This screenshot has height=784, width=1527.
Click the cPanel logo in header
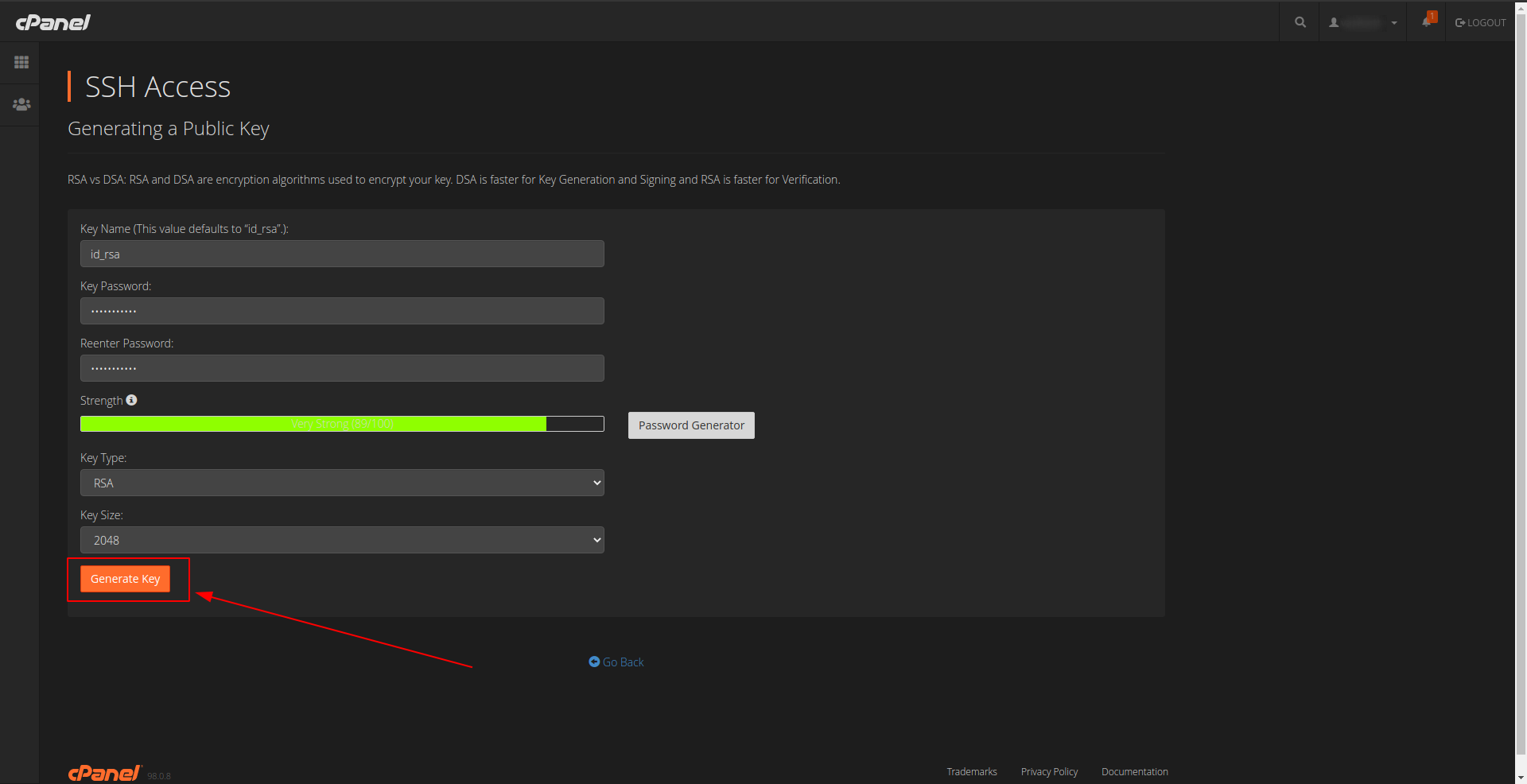coord(53,22)
